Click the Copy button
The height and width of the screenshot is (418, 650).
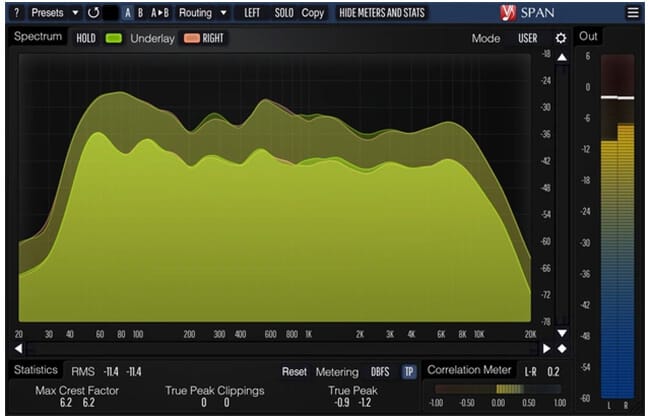pyautogui.click(x=313, y=13)
